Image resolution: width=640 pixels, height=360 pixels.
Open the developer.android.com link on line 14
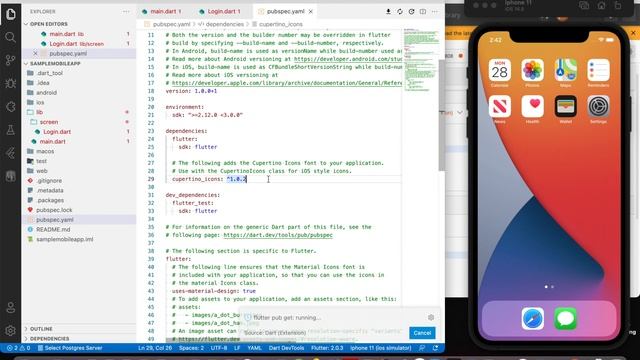point(348,59)
